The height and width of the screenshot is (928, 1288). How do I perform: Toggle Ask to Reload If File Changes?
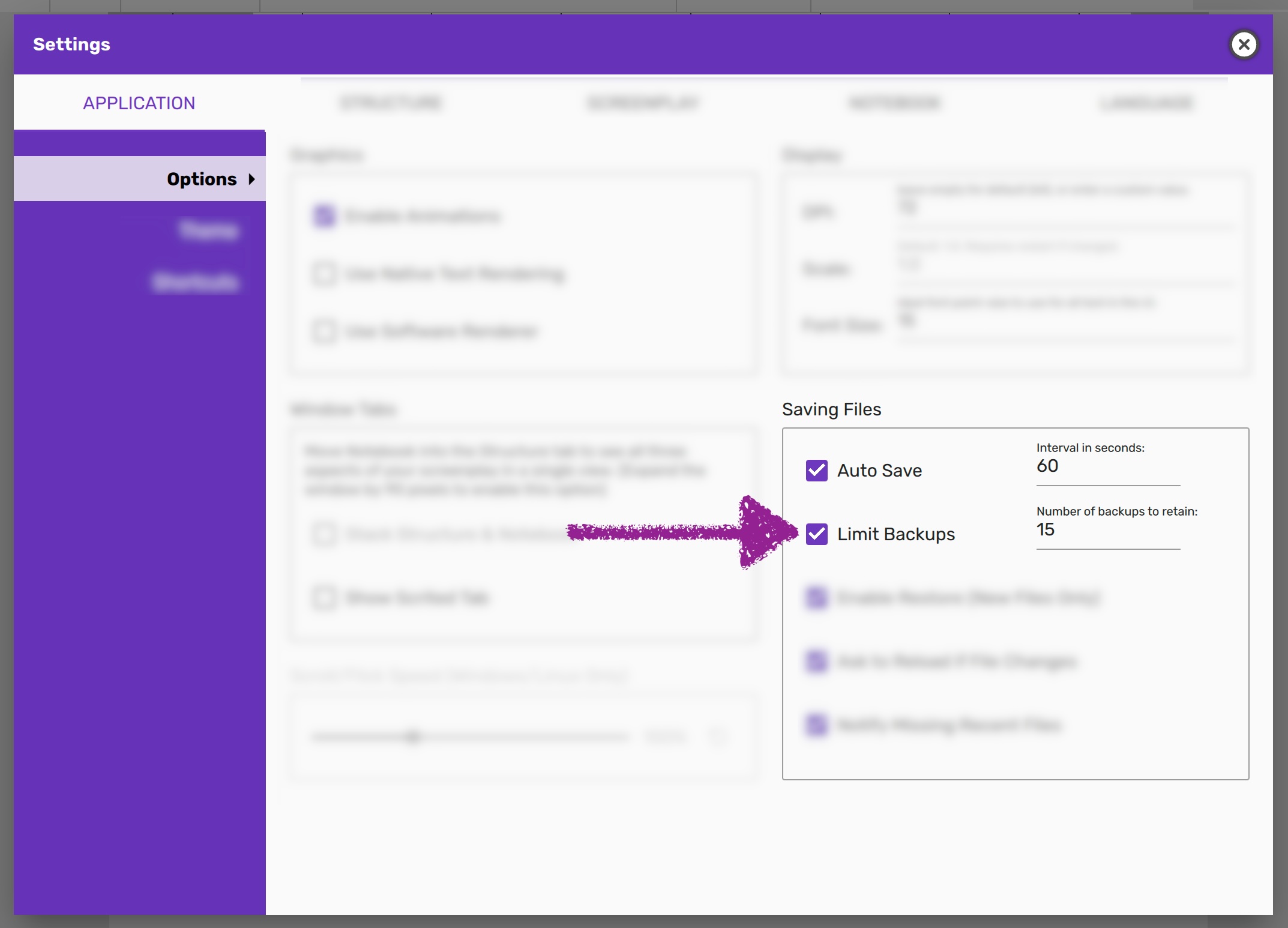(x=816, y=661)
